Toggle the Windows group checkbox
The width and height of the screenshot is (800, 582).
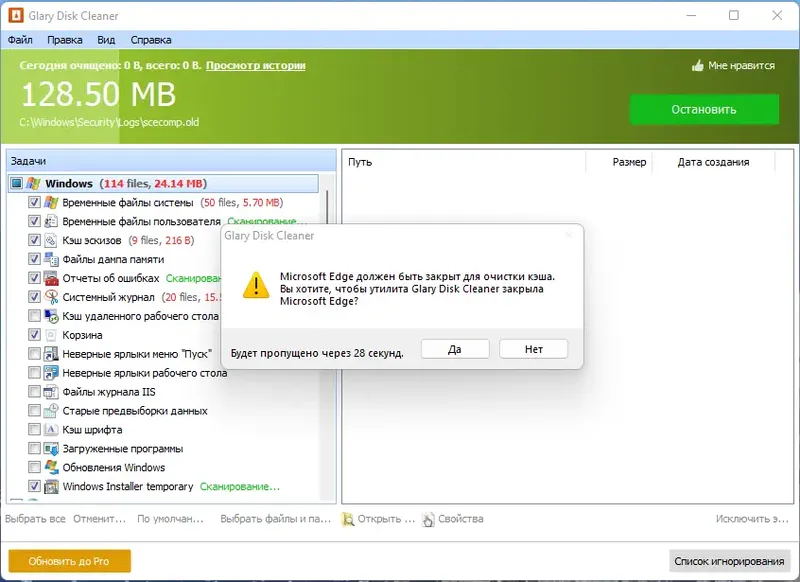click(17, 183)
